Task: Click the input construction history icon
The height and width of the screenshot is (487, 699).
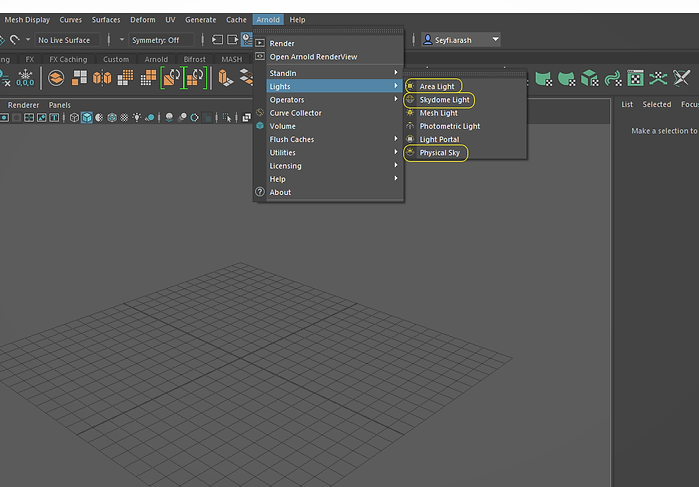Action: pyautogui.click(x=218, y=40)
